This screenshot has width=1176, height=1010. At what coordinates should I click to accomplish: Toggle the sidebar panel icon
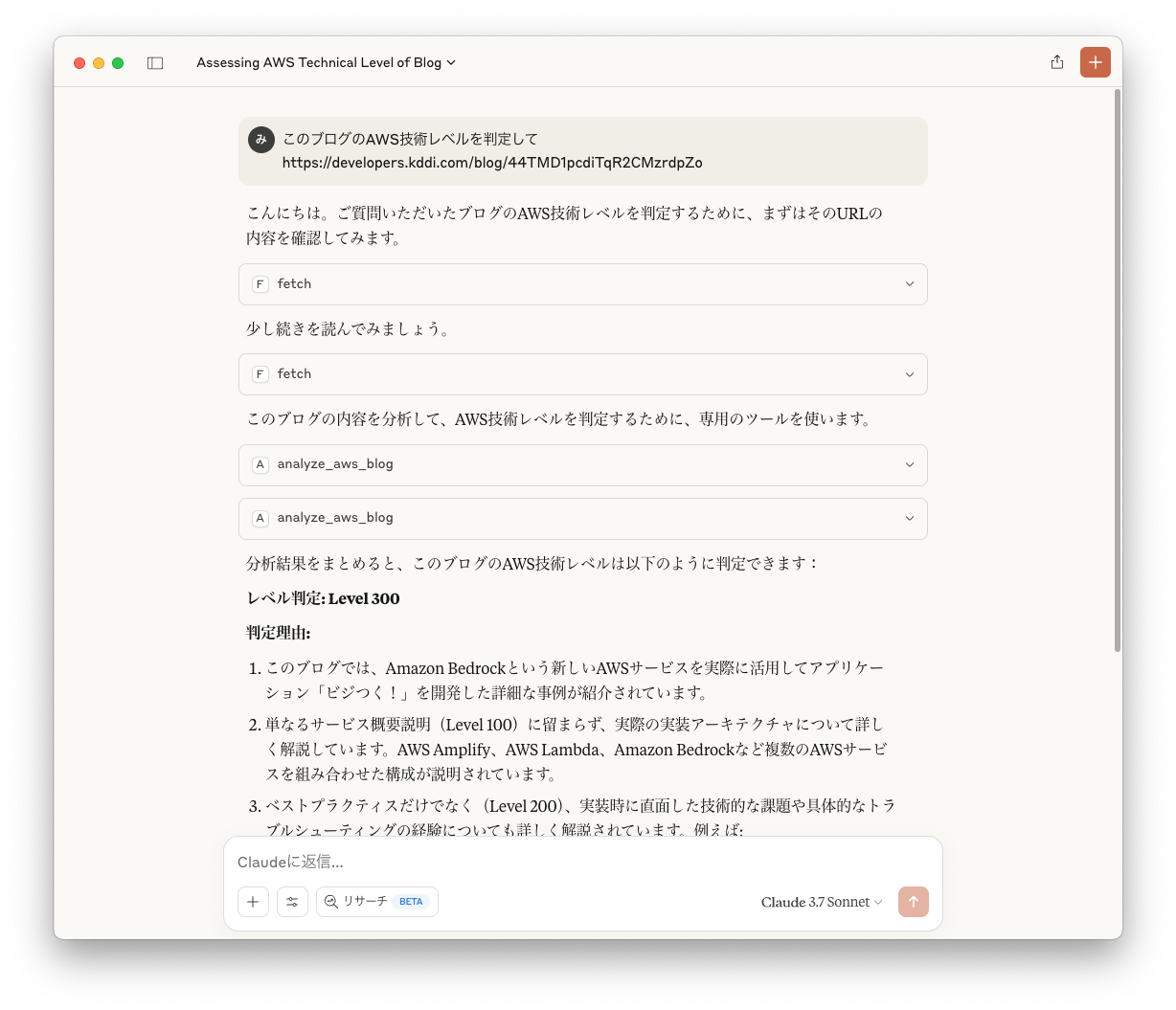click(x=155, y=63)
